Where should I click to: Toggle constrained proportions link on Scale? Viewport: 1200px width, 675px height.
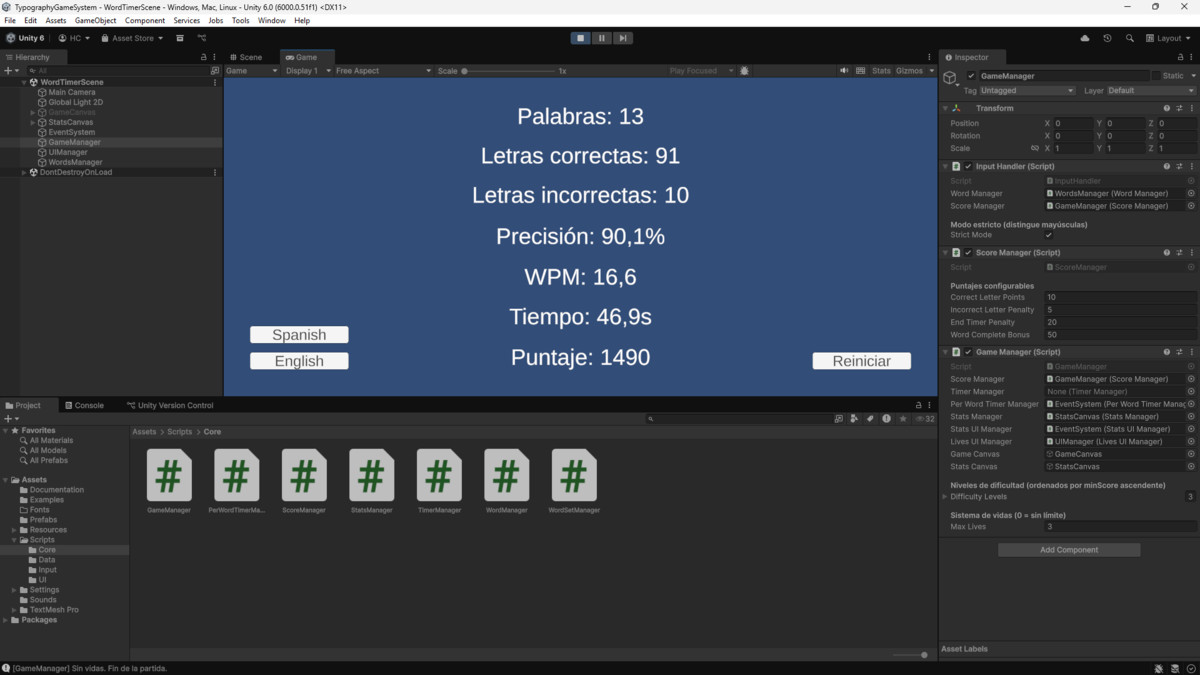tap(1035, 148)
